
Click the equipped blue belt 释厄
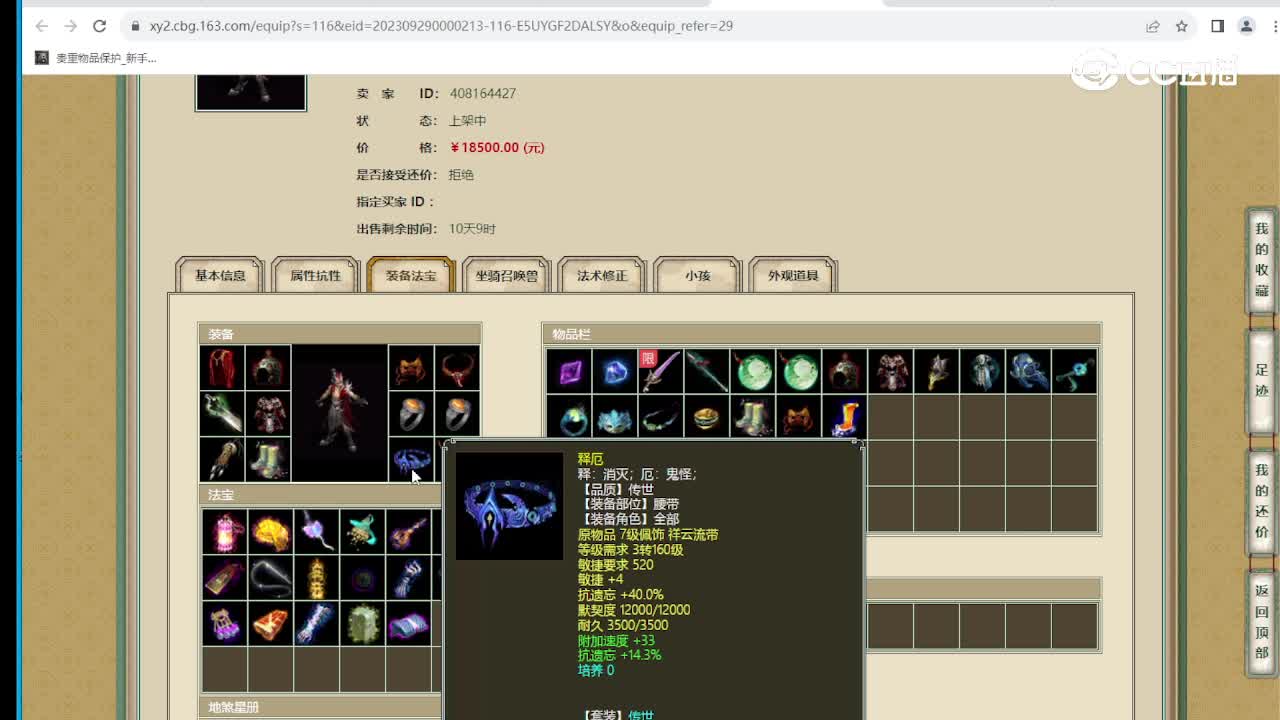[x=411, y=460]
